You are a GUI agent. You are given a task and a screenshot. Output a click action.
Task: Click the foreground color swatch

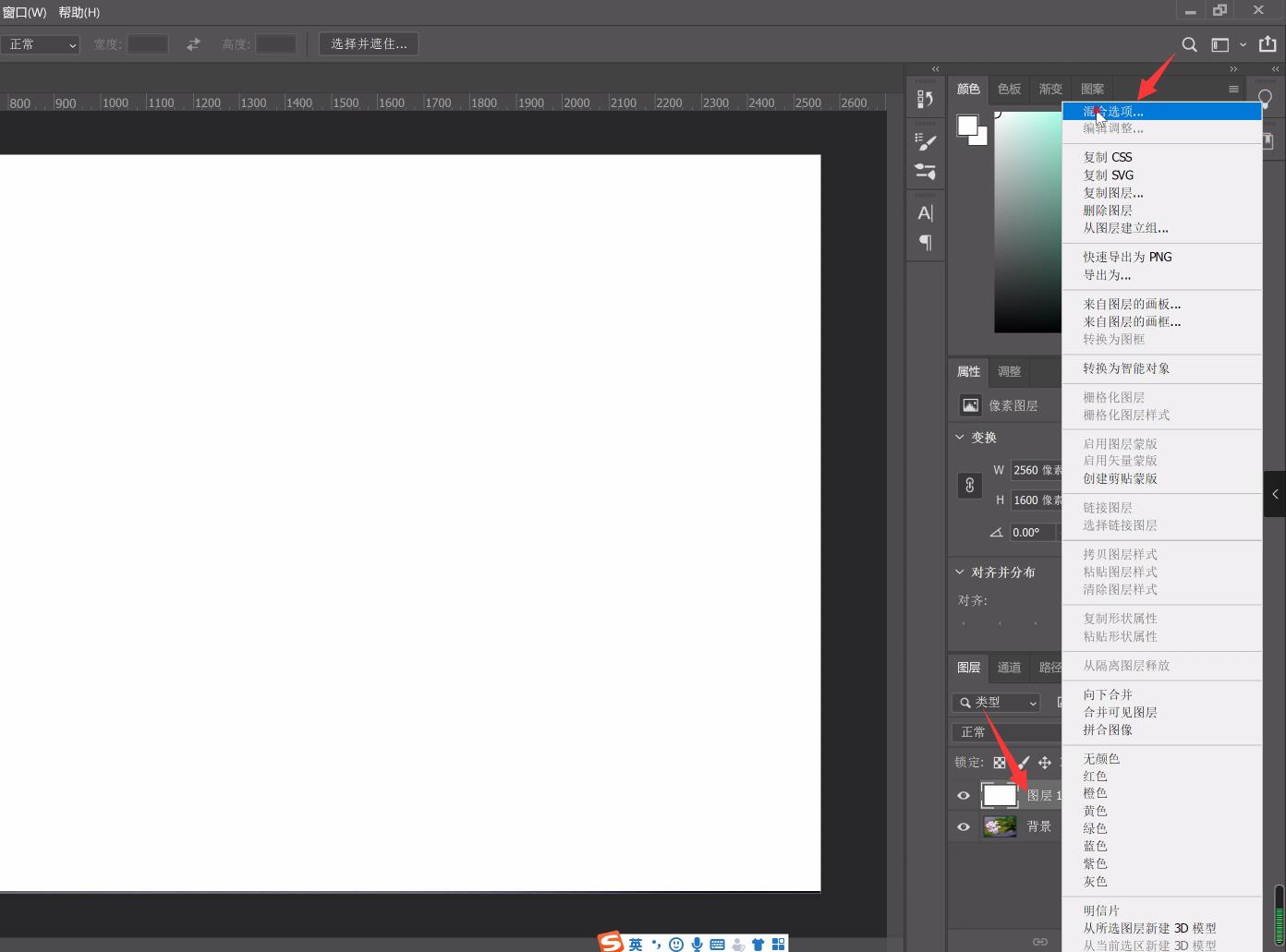click(x=967, y=126)
